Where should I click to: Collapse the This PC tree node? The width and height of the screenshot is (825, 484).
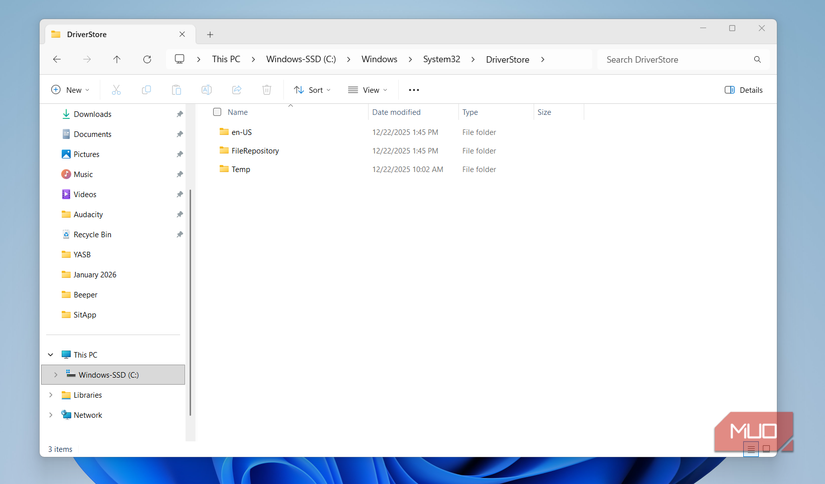pyautogui.click(x=51, y=355)
